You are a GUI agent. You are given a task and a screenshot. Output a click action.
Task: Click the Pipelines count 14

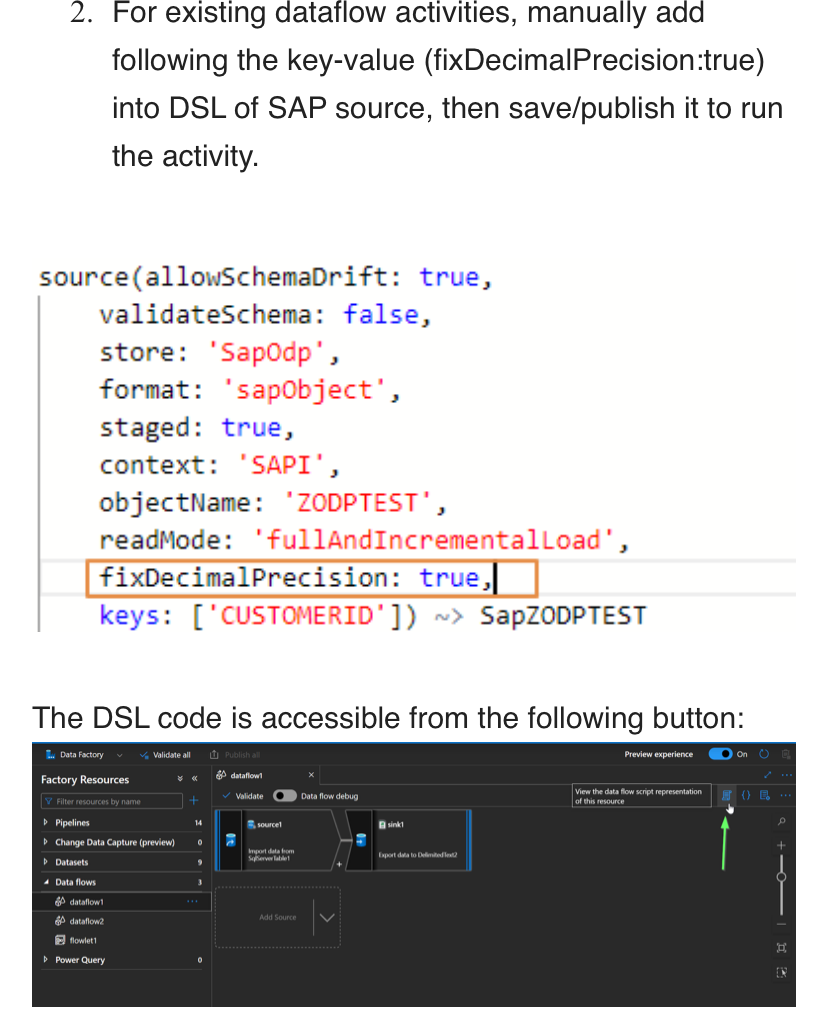point(198,823)
